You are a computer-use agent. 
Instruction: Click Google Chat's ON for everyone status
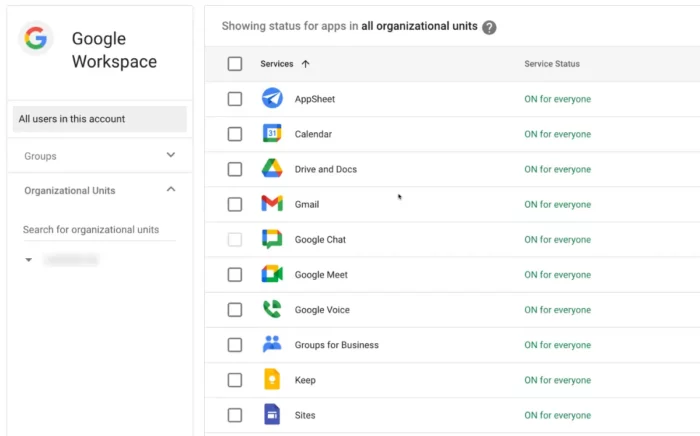click(558, 240)
